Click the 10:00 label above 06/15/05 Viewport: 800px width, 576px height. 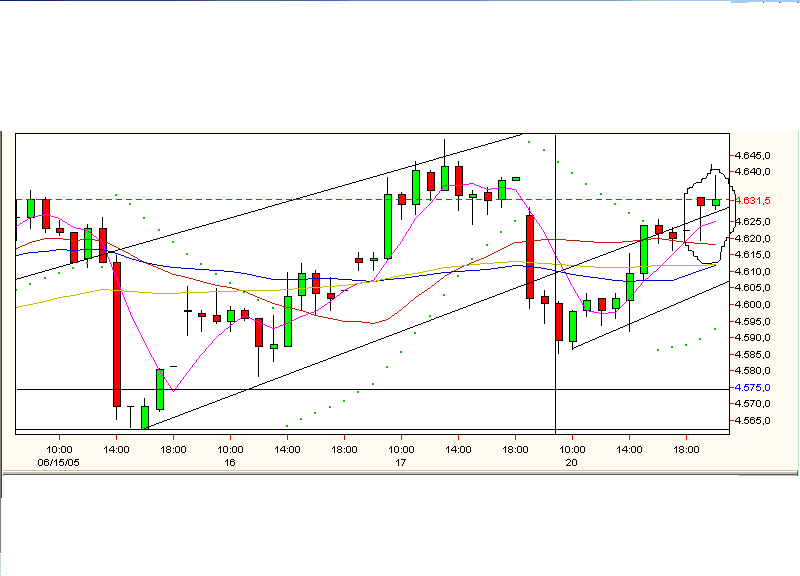pos(59,449)
